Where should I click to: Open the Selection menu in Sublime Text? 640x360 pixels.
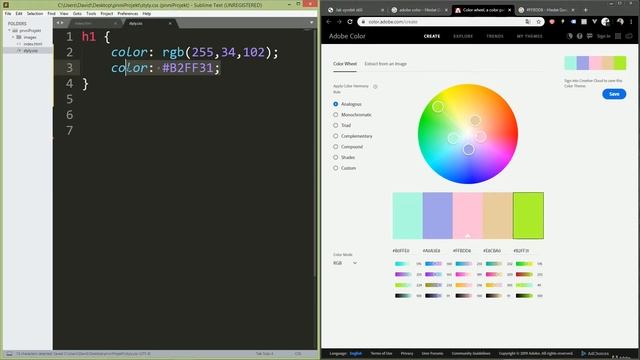click(35, 13)
